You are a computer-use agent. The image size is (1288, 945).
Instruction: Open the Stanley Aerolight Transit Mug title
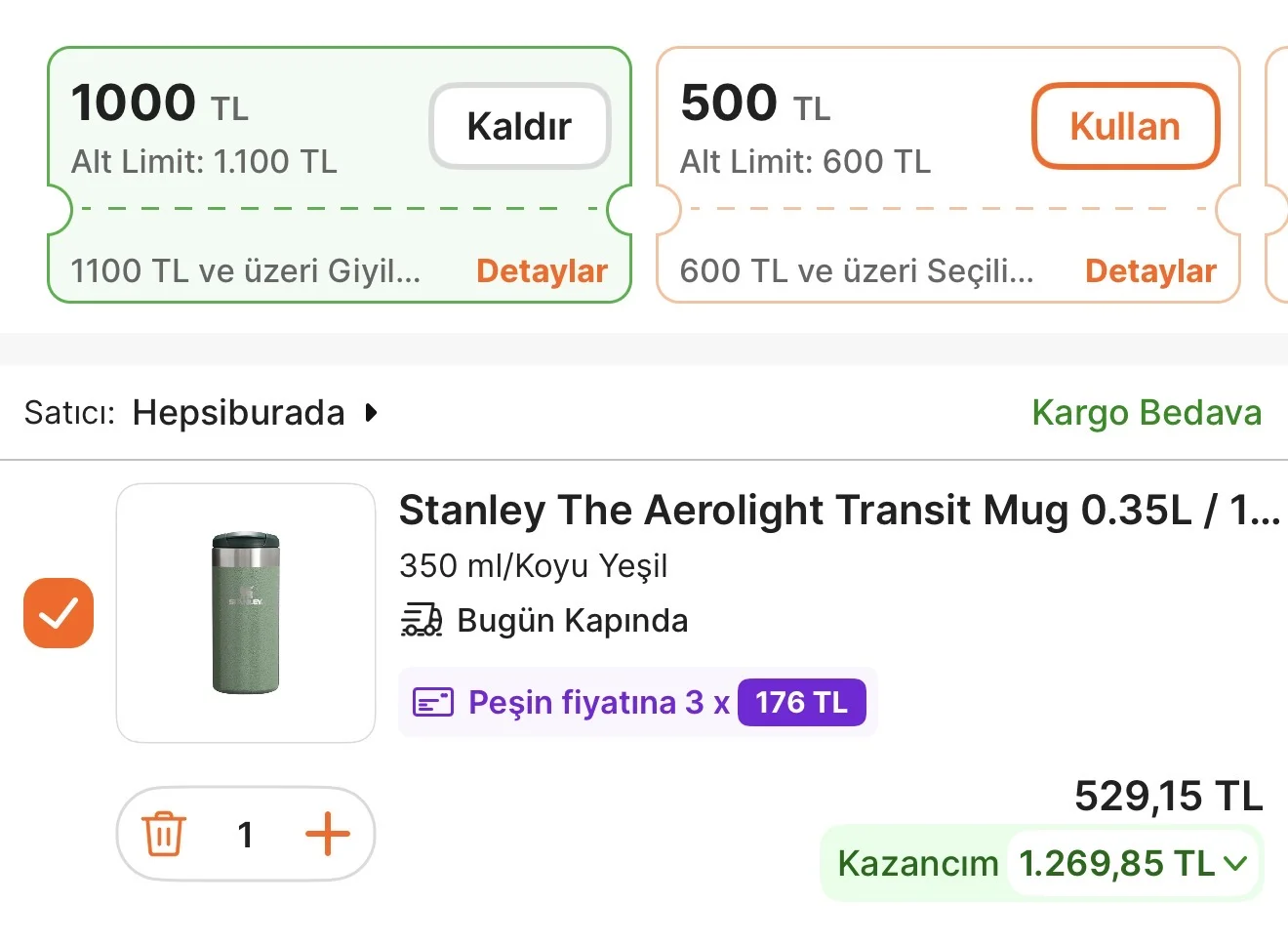click(x=838, y=510)
